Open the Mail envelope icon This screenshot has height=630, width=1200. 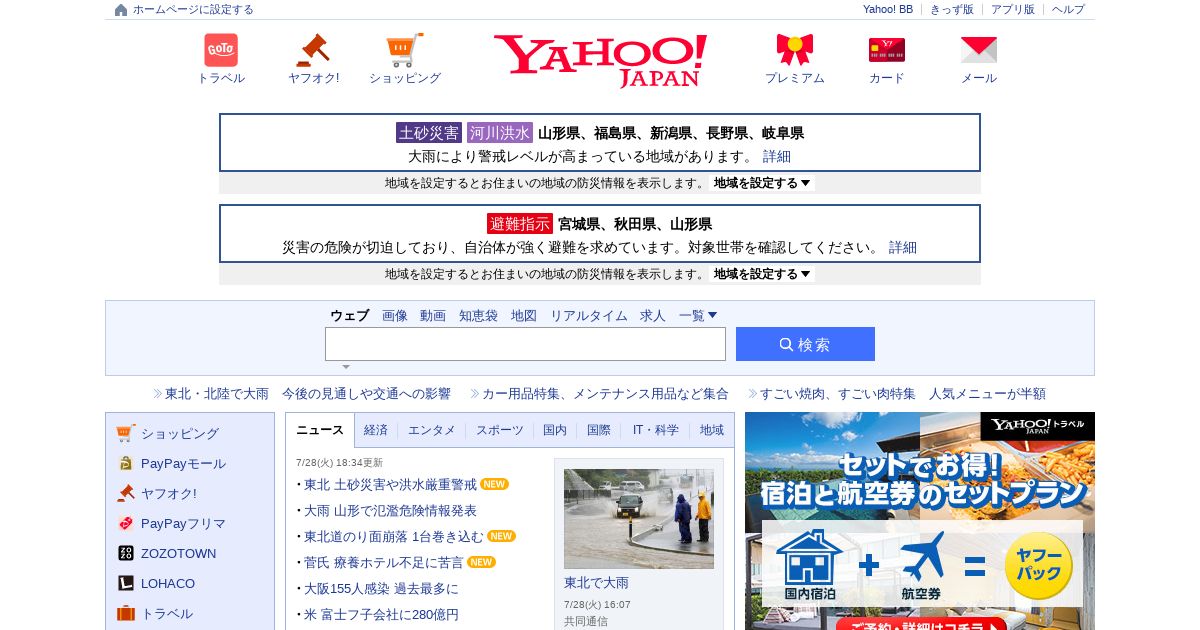(x=979, y=50)
